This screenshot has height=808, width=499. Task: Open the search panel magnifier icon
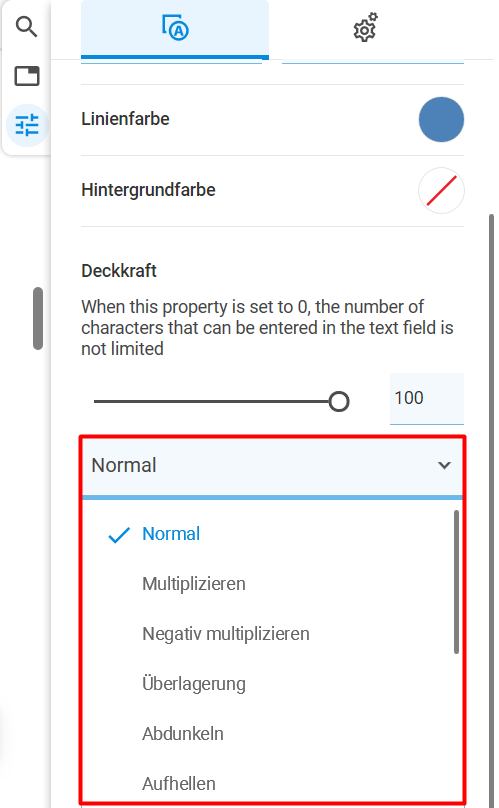26,27
